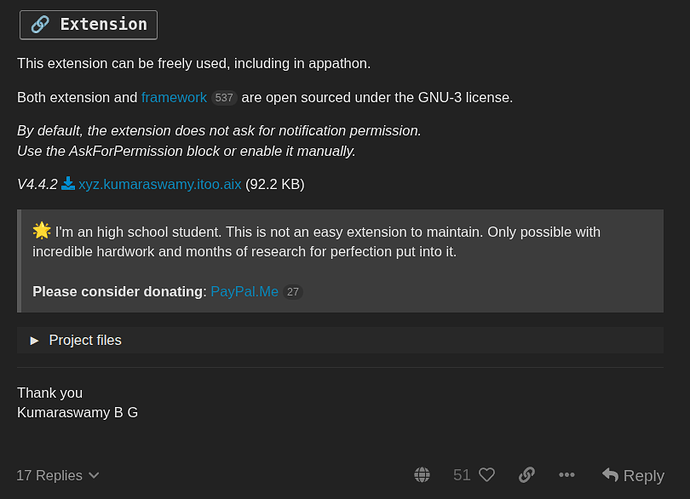Show more actions via the ellipsis icon
This screenshot has height=499, width=690.
567,475
